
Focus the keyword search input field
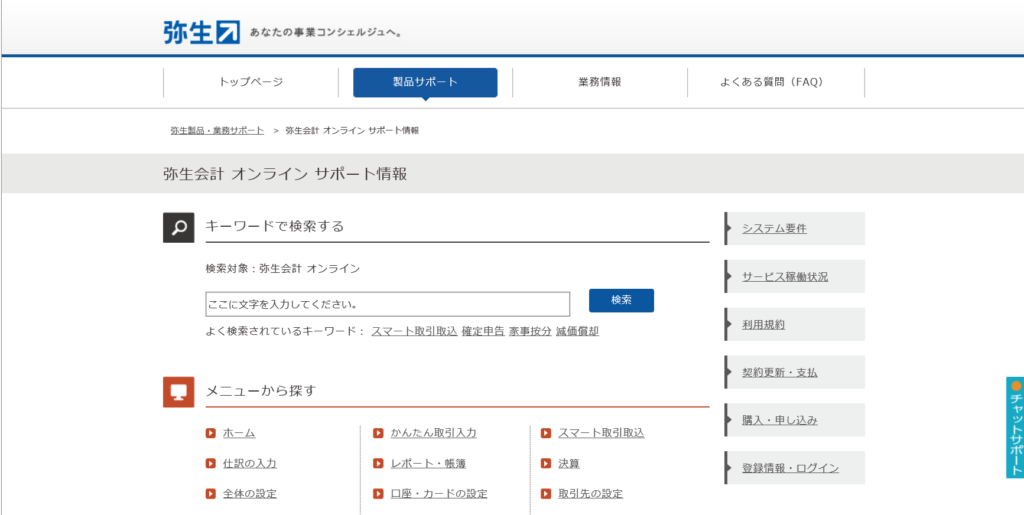coord(388,304)
